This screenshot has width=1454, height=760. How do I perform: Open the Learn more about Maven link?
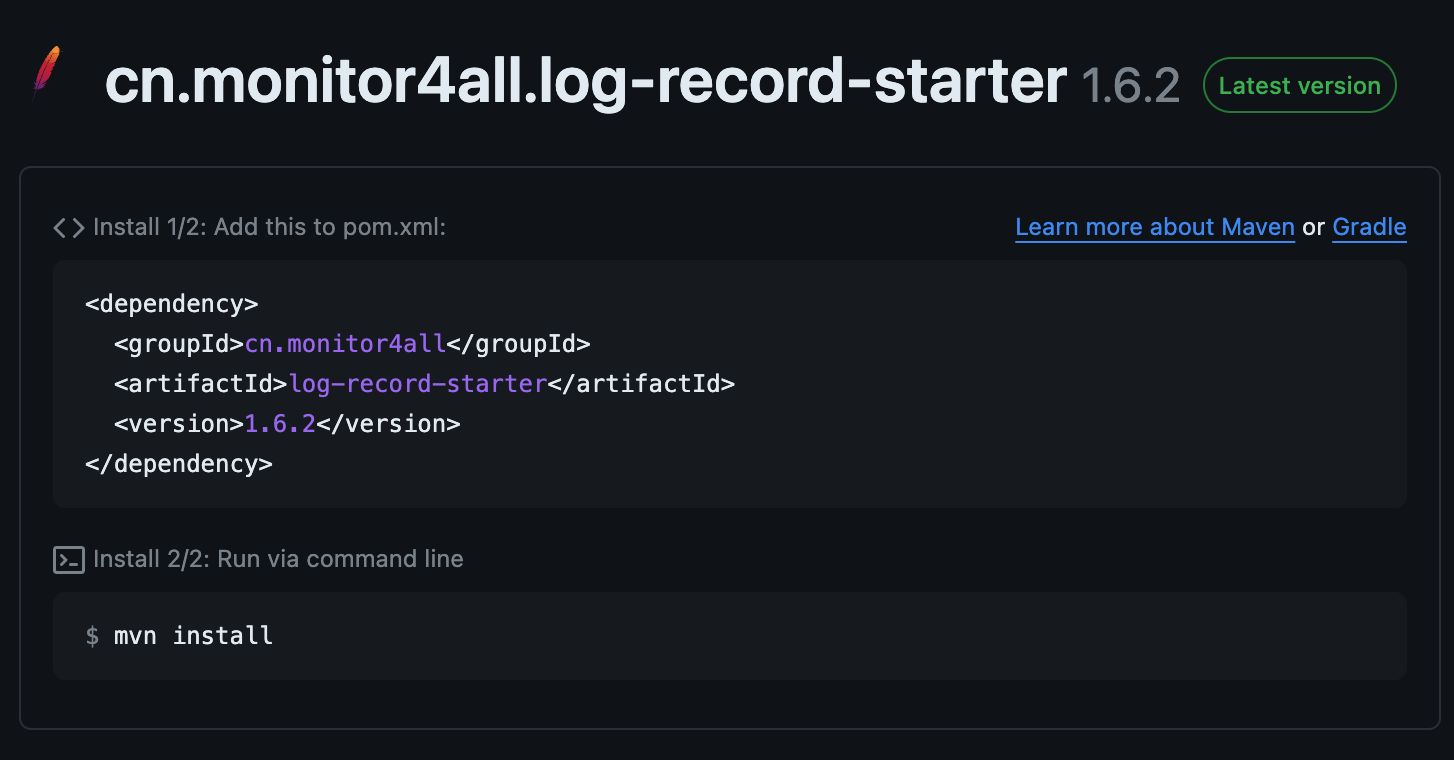(x=1155, y=228)
